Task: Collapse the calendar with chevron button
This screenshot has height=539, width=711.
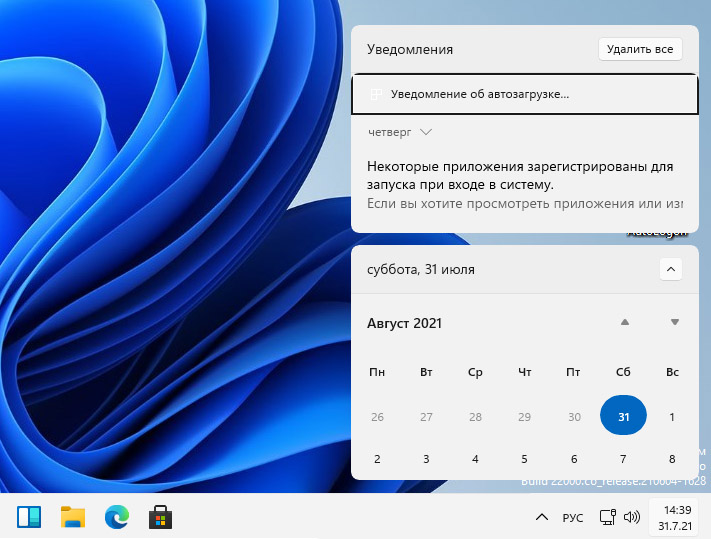Action: click(x=671, y=269)
